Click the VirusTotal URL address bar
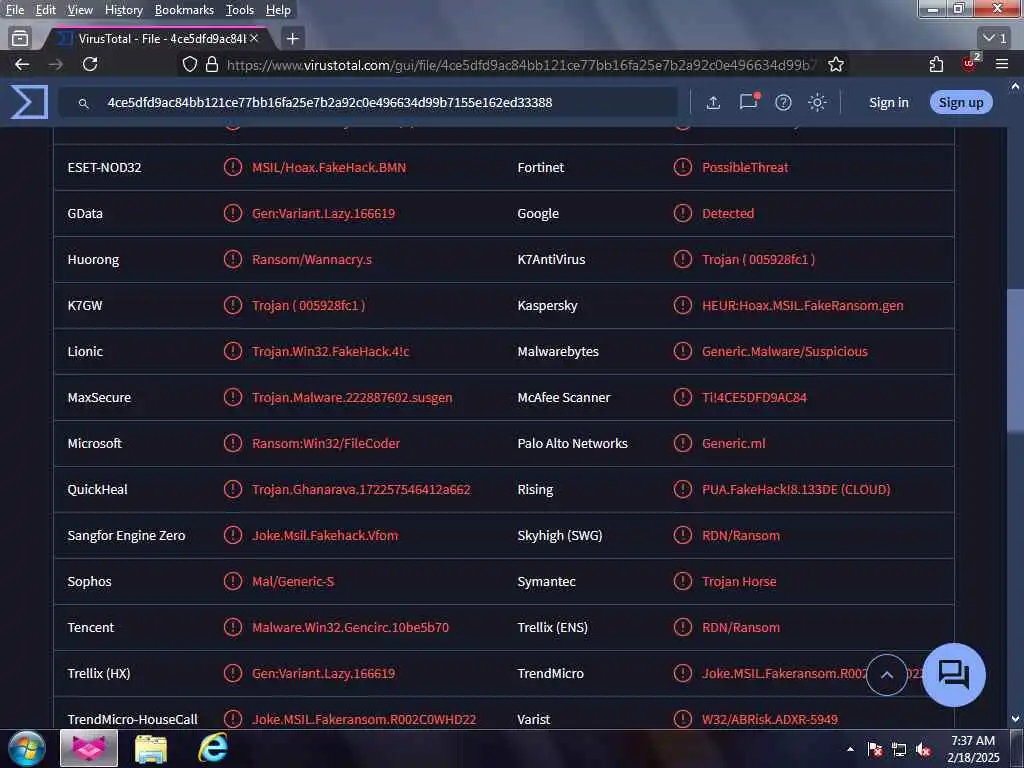 [x=521, y=65]
